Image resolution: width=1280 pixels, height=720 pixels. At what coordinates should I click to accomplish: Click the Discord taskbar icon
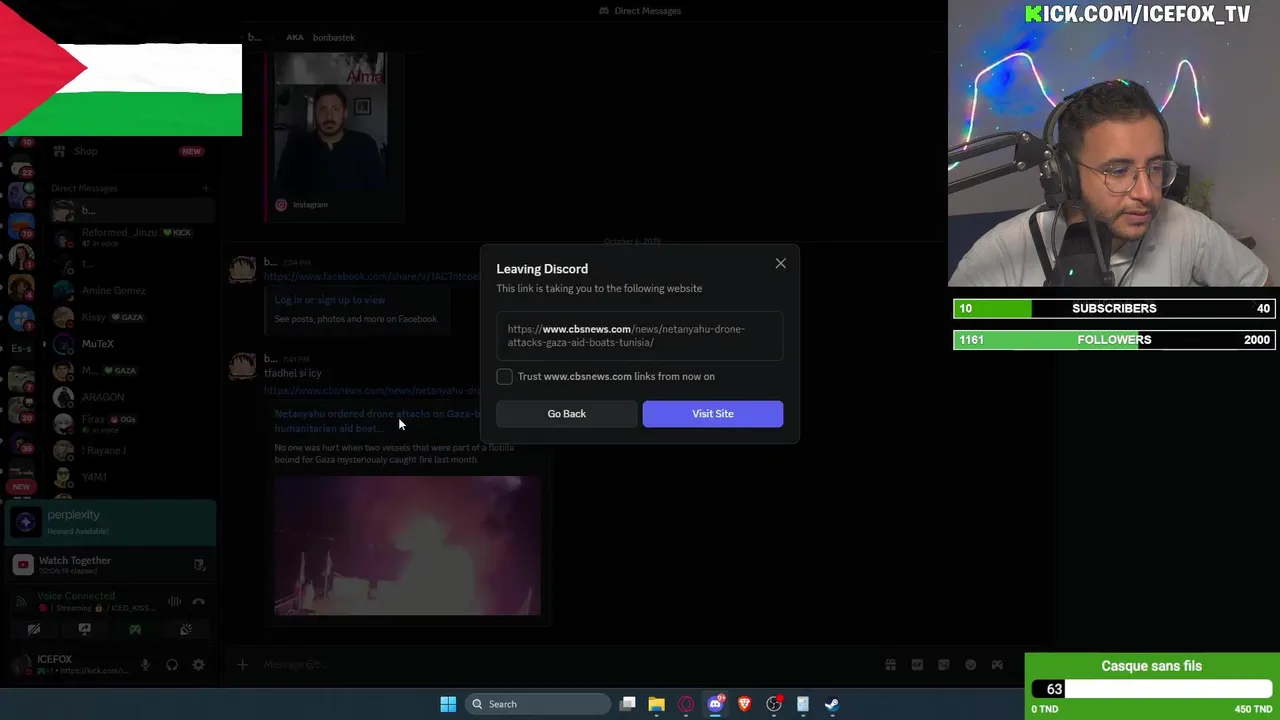715,704
